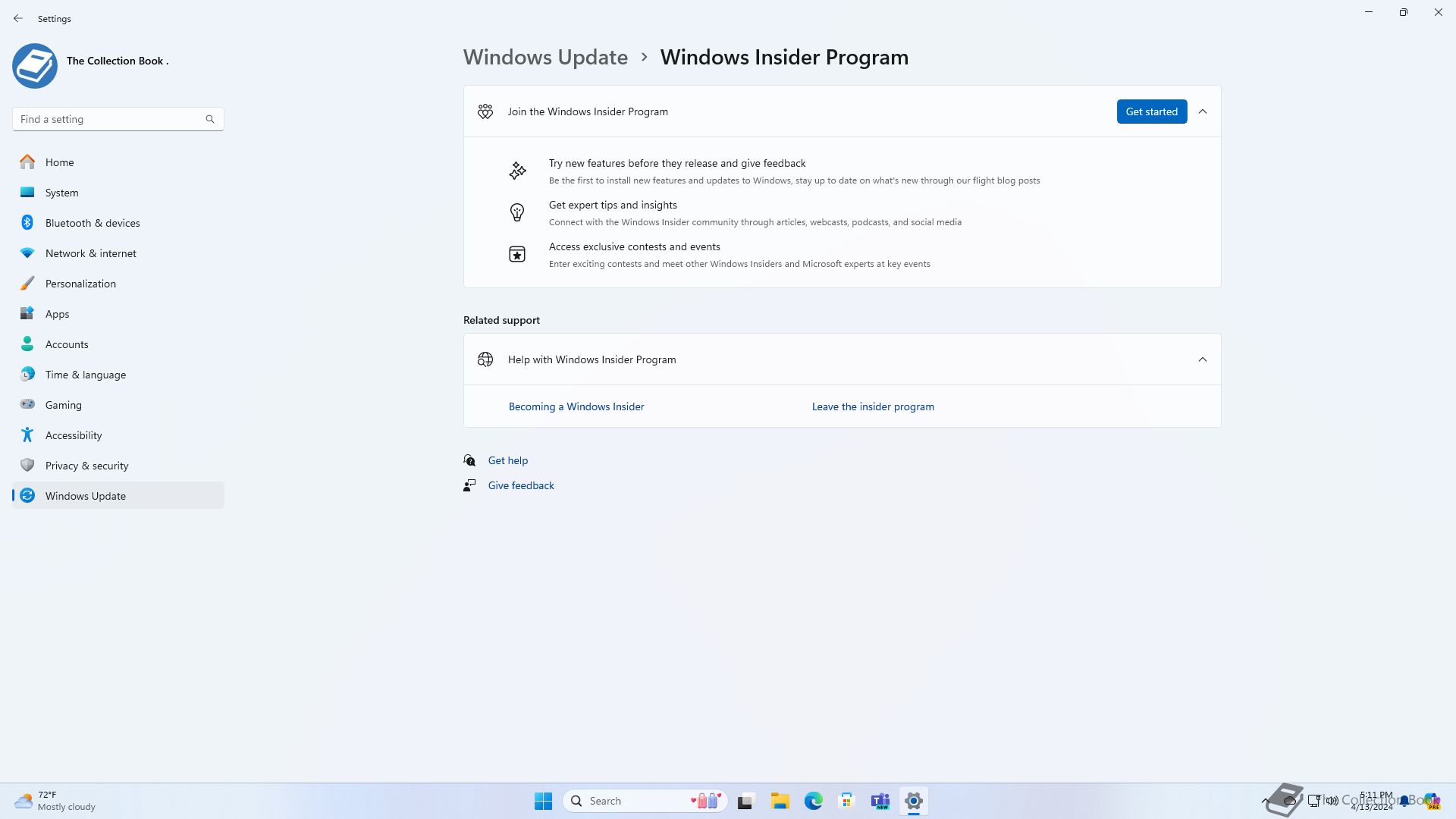Click the volume speaker tray icon

pyautogui.click(x=1332, y=801)
